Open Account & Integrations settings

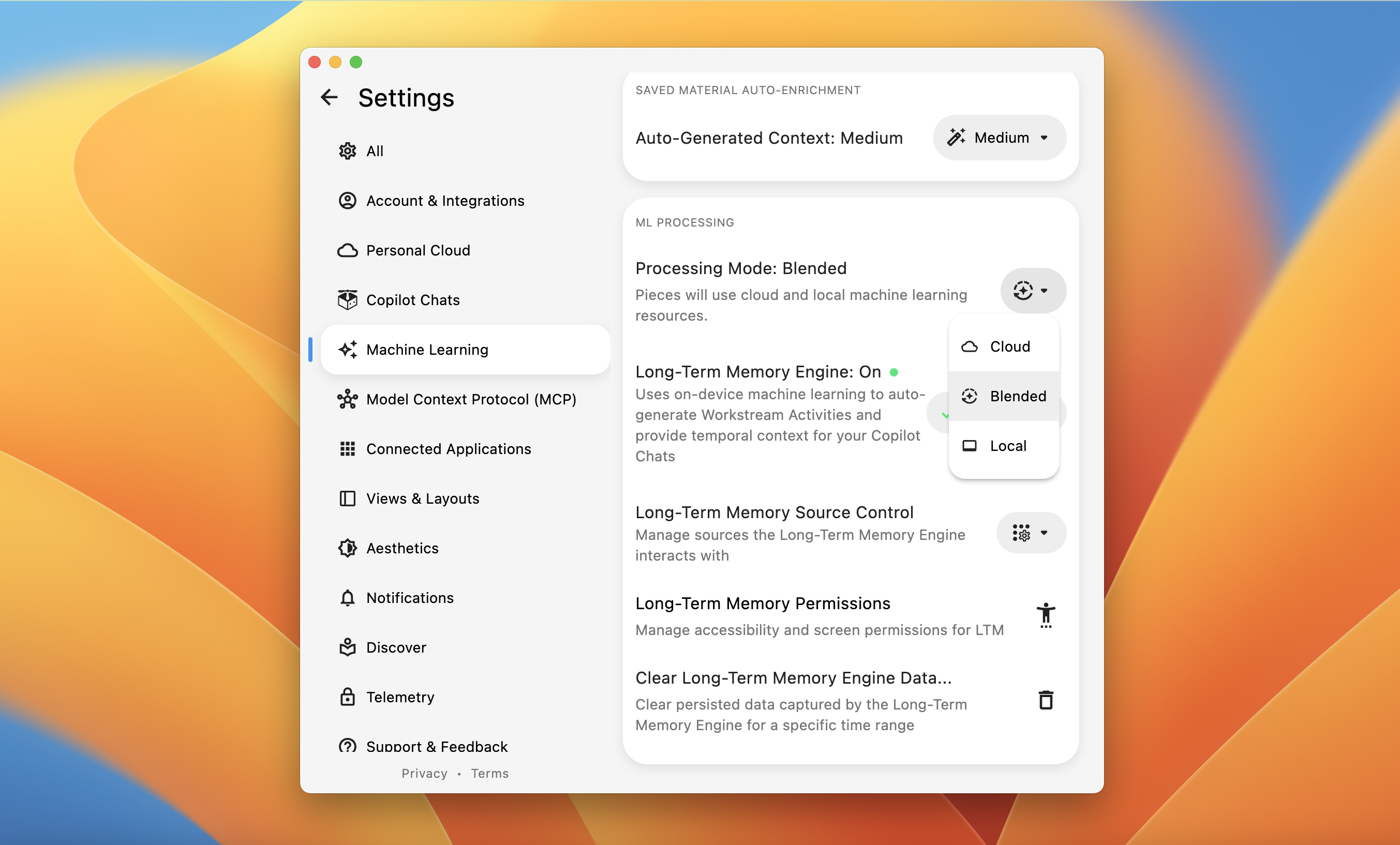pos(465,201)
